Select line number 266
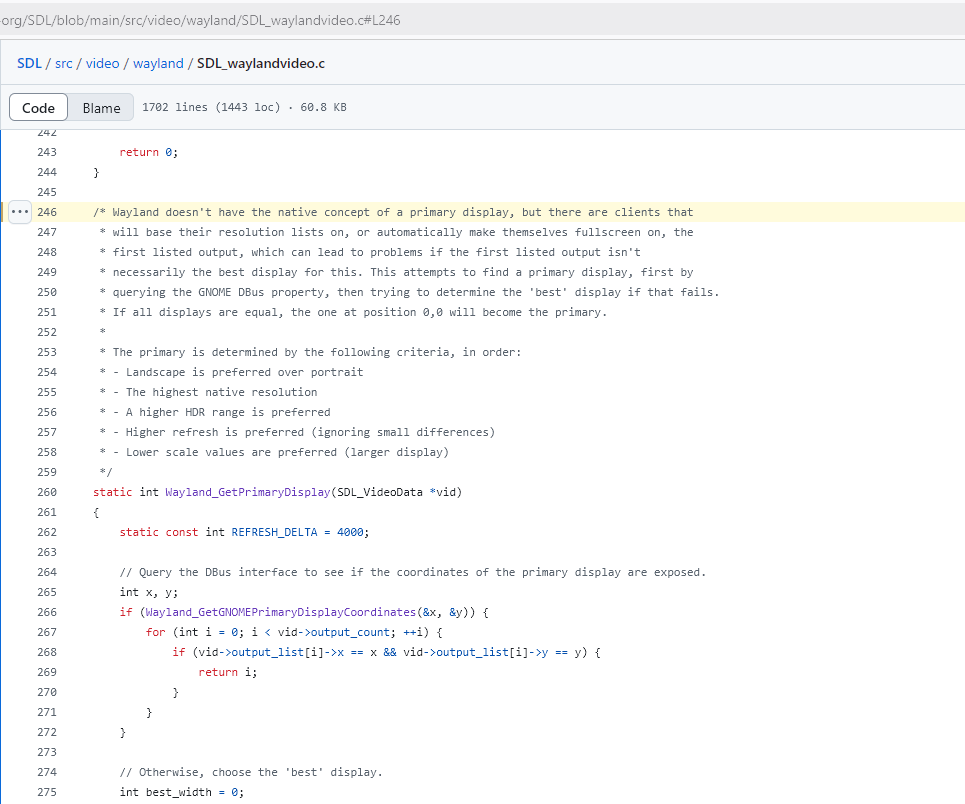Screen dimensions: 965x804 click(47, 613)
